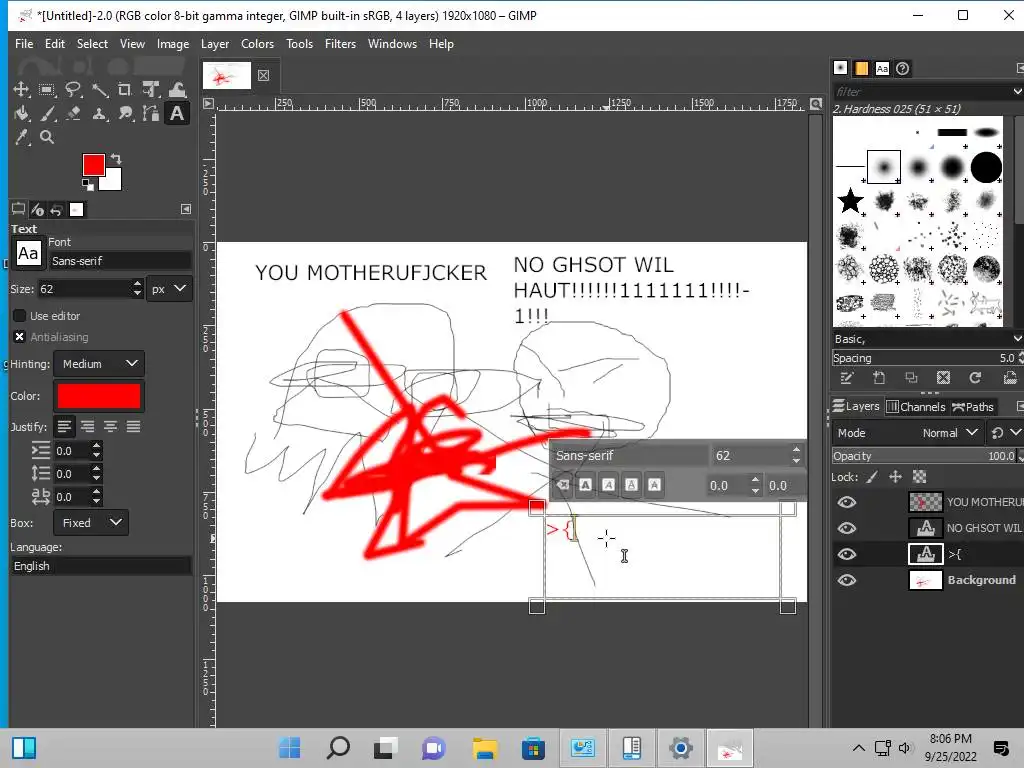Click the Refresh brushes icon
This screenshot has height=768, width=1024.
(x=975, y=377)
